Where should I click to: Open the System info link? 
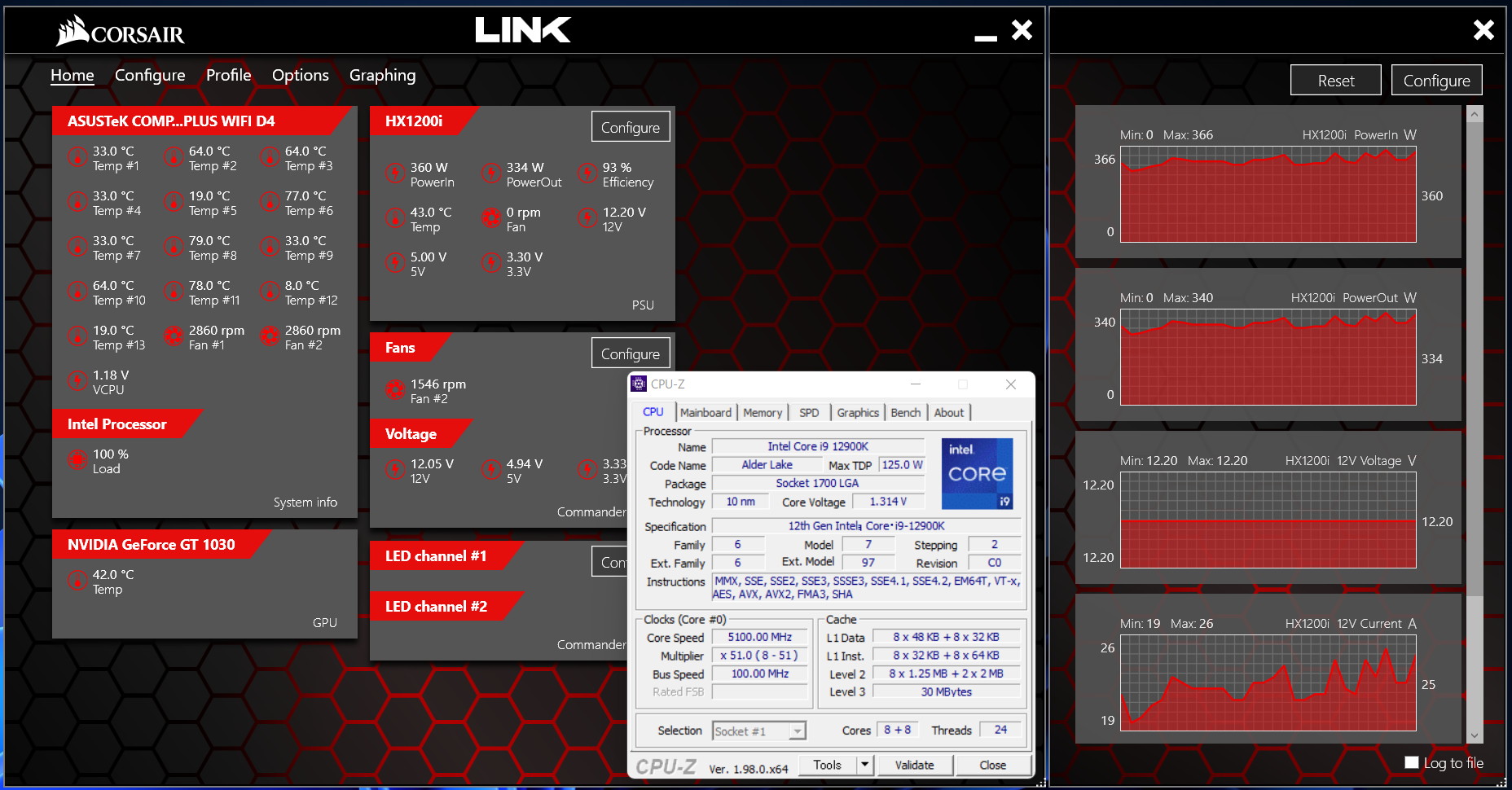click(x=305, y=502)
